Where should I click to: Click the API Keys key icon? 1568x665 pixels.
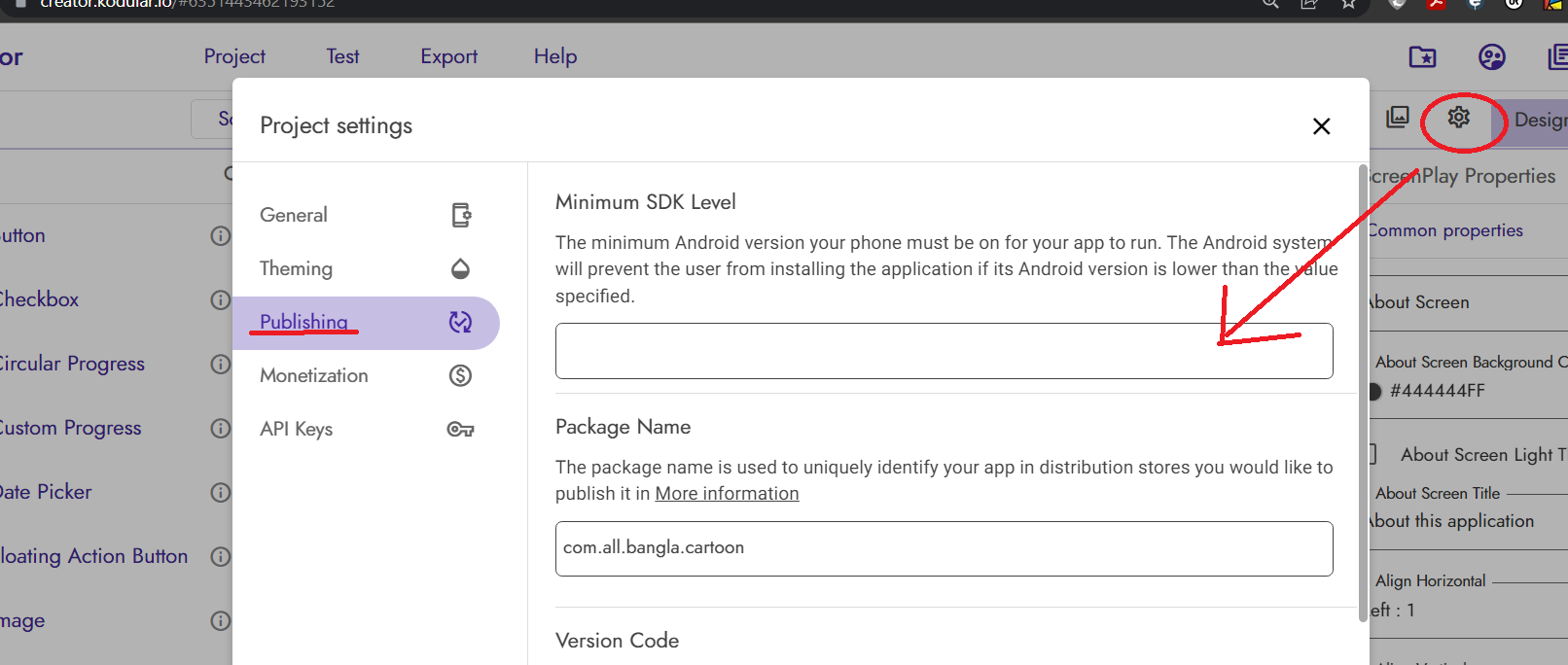460,429
